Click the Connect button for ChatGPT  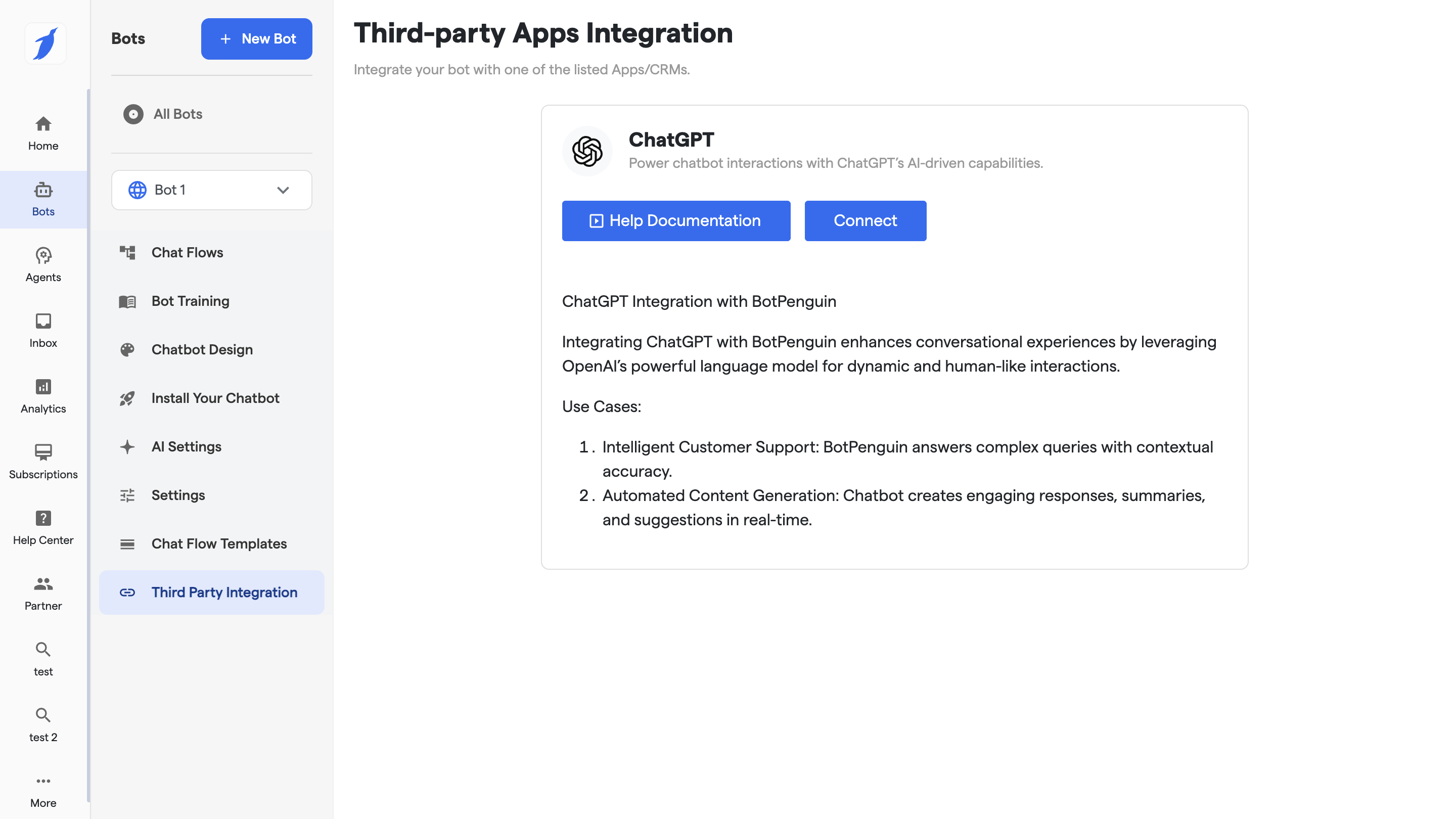pos(865,220)
